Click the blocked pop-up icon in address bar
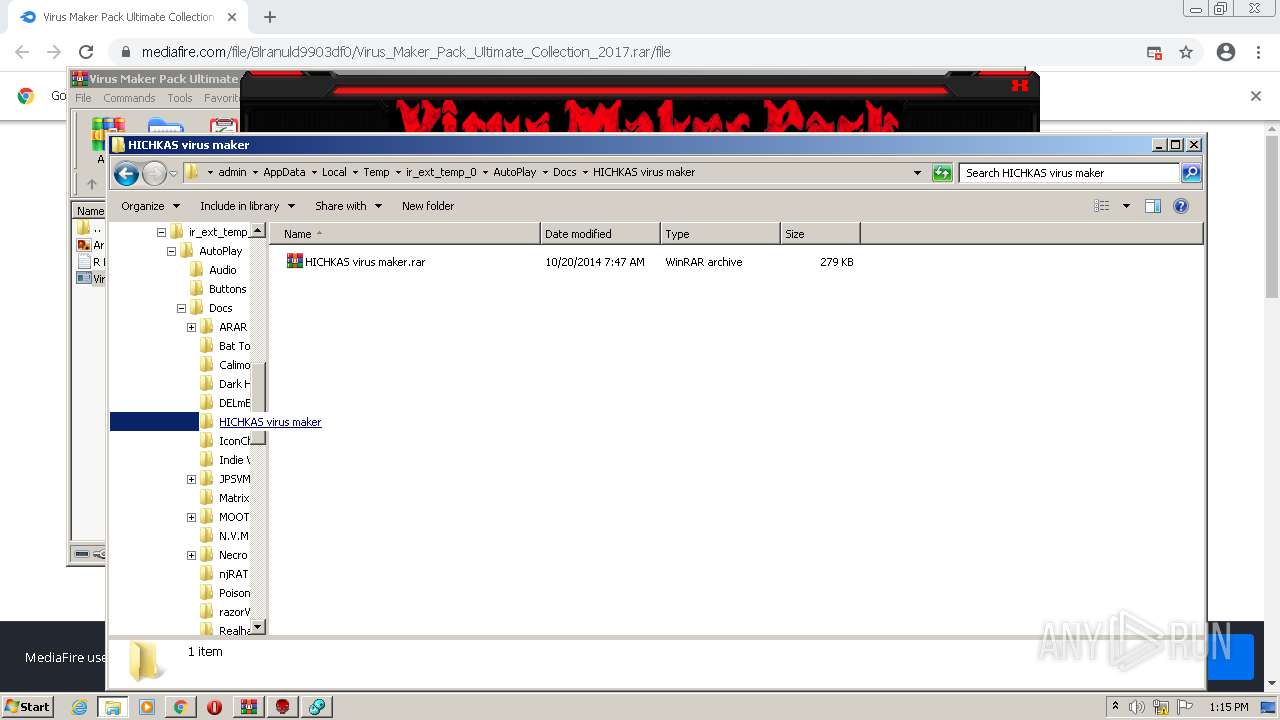Viewport: 1280px width, 720px height. [1154, 52]
